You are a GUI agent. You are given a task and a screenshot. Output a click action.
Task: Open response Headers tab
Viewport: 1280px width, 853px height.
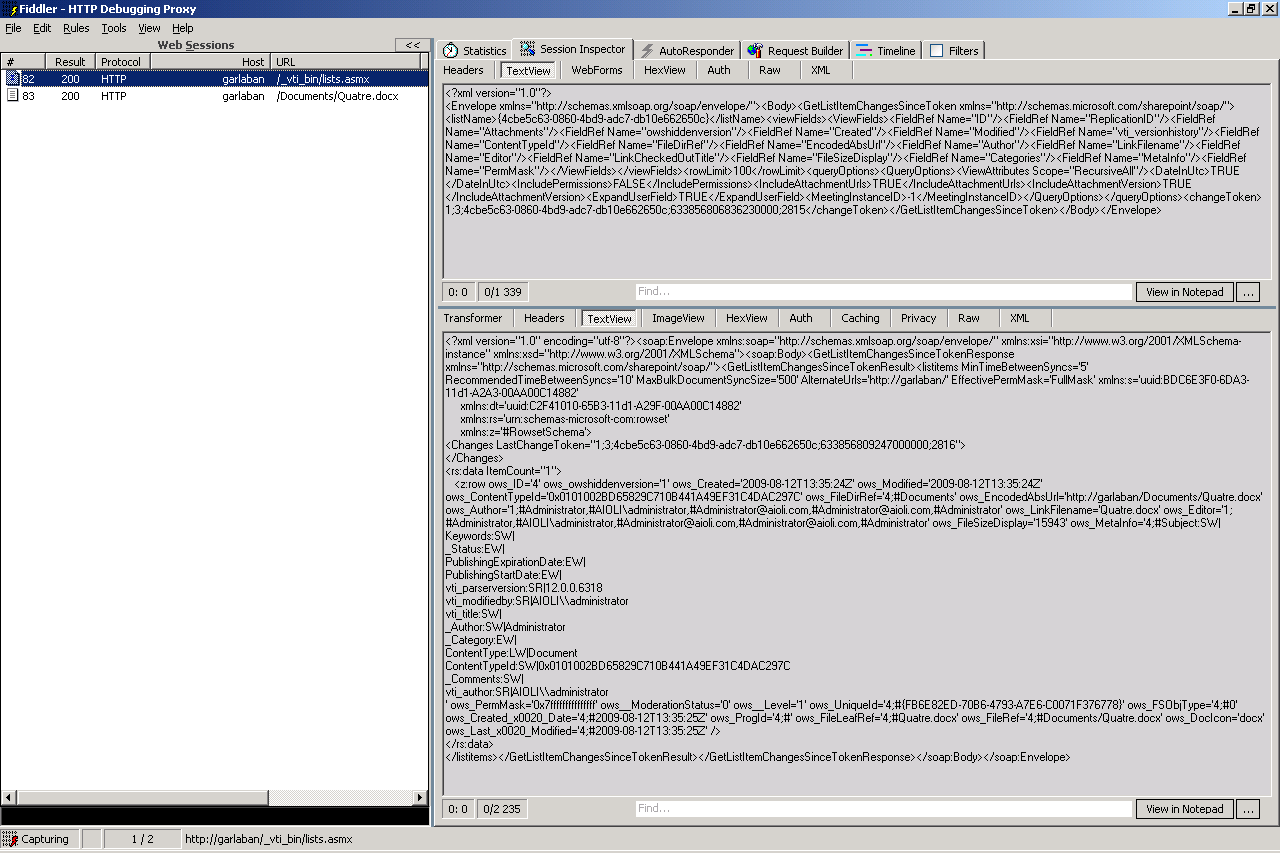tap(544, 318)
